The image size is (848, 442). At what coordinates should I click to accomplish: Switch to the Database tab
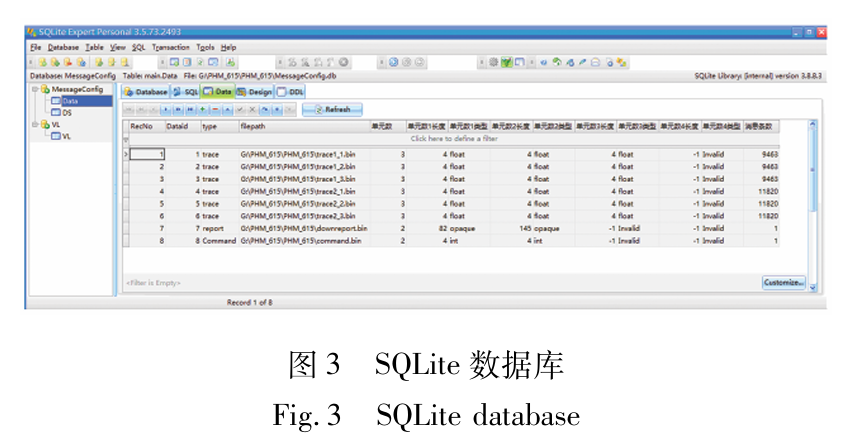(x=146, y=92)
